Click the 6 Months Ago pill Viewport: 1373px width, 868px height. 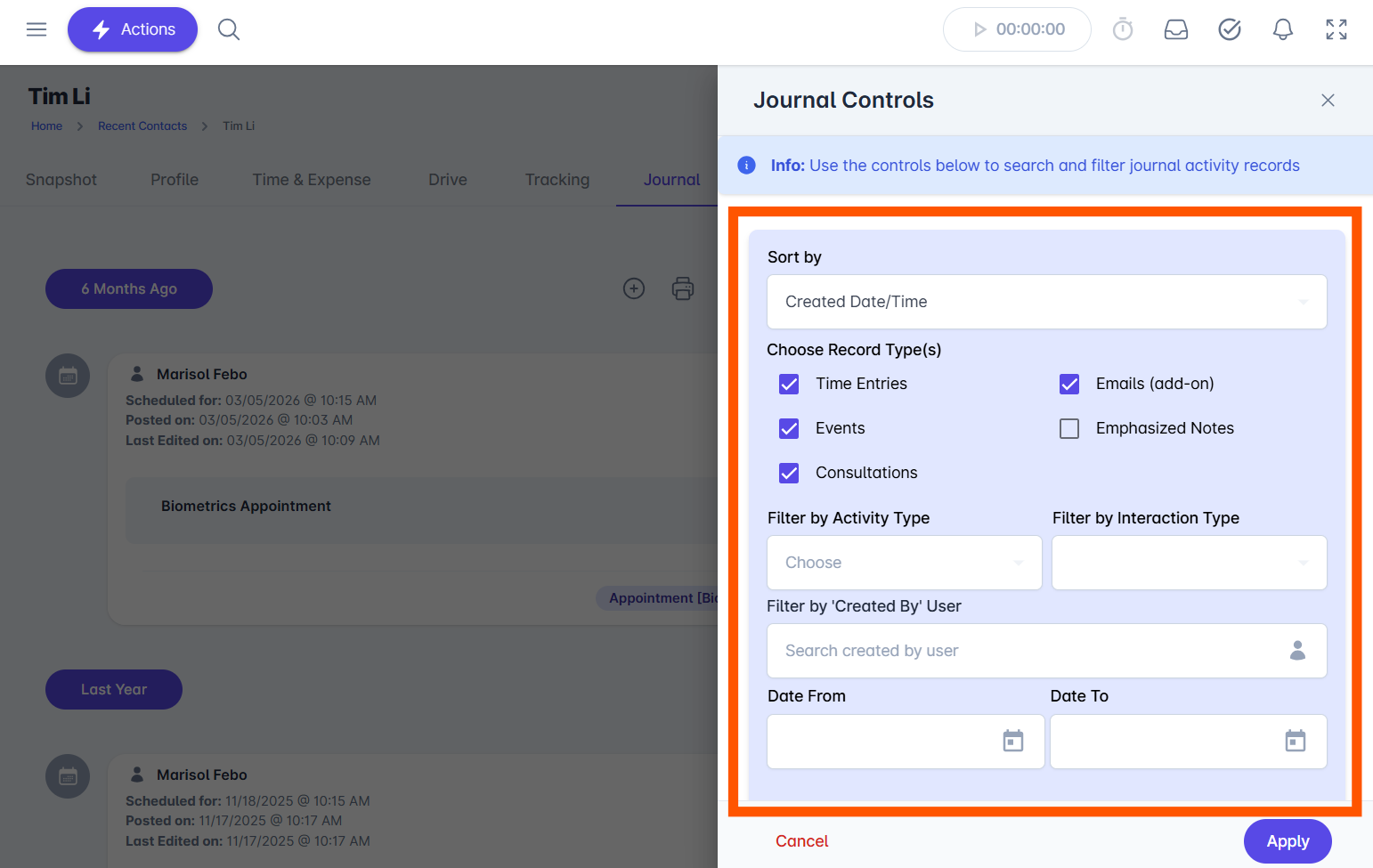[129, 288]
